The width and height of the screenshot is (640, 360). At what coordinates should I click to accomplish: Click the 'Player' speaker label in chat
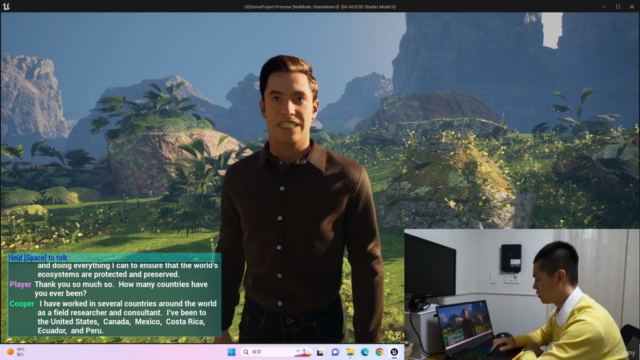(x=20, y=284)
